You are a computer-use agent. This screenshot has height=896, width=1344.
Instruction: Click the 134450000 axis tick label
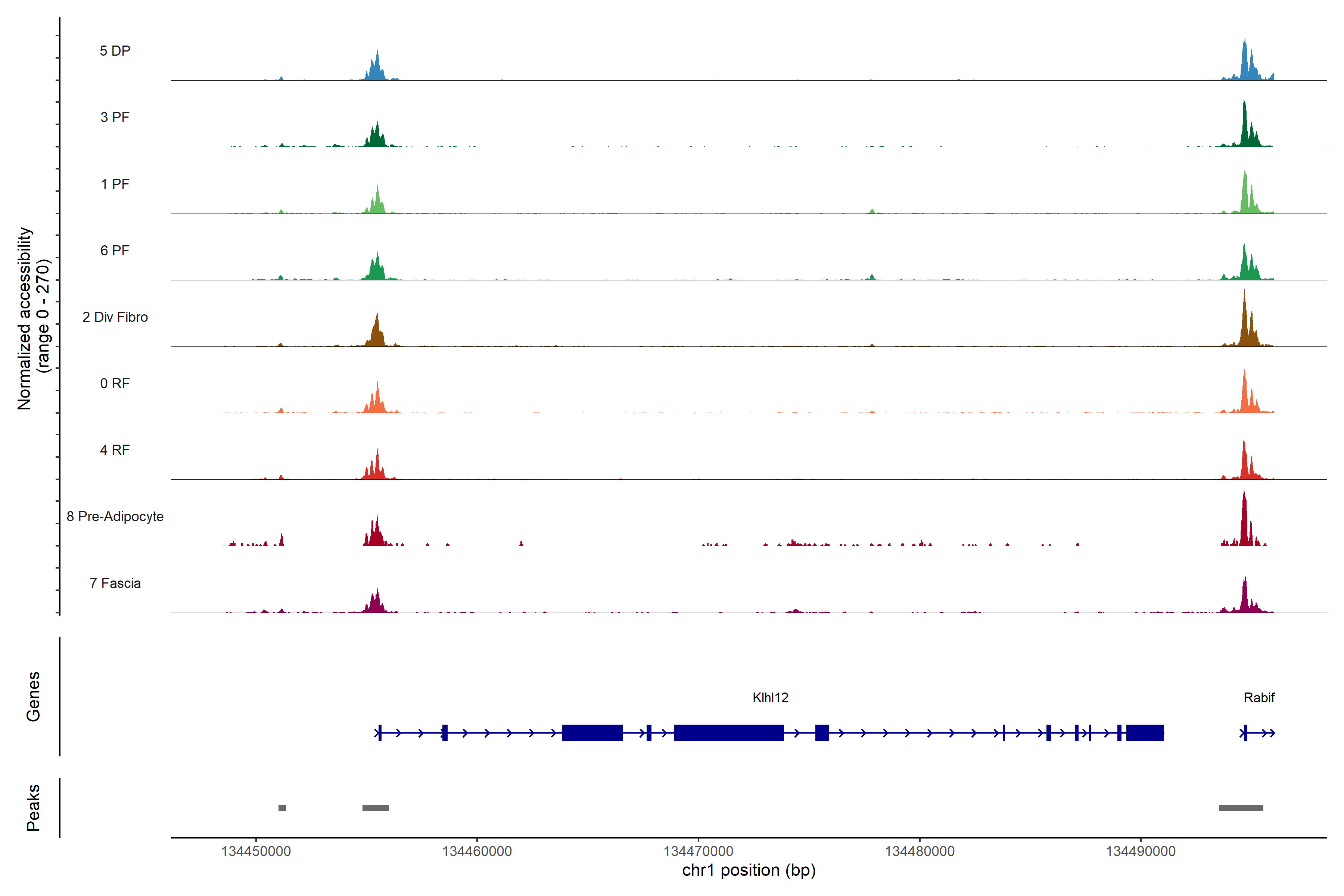tap(256, 852)
